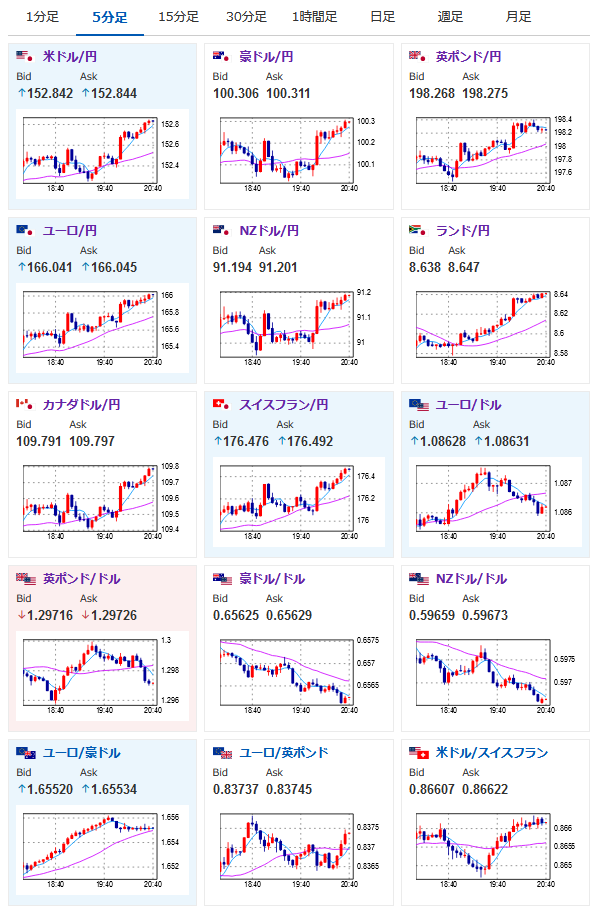Click the USD/CHF flag icon beside 米ドル/スイスフラン
597x910 pixels.
click(x=418, y=753)
